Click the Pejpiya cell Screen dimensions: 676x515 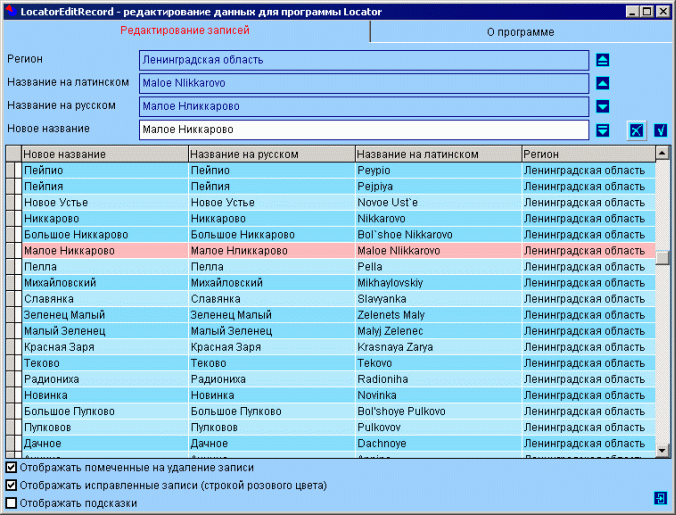pos(438,186)
